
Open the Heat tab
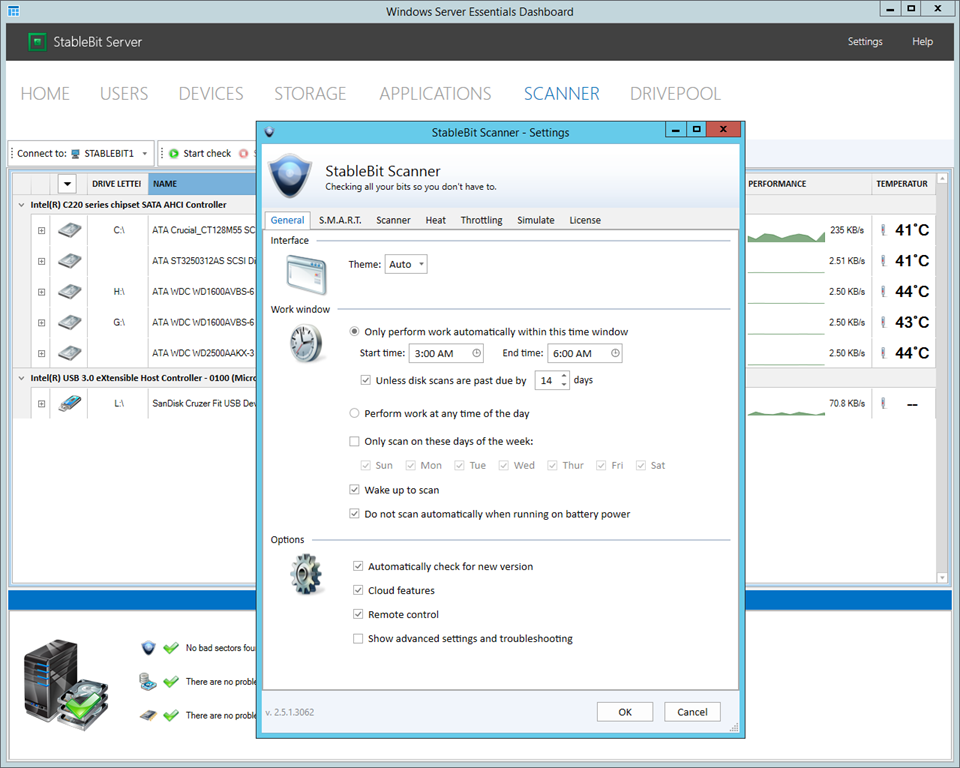435,220
